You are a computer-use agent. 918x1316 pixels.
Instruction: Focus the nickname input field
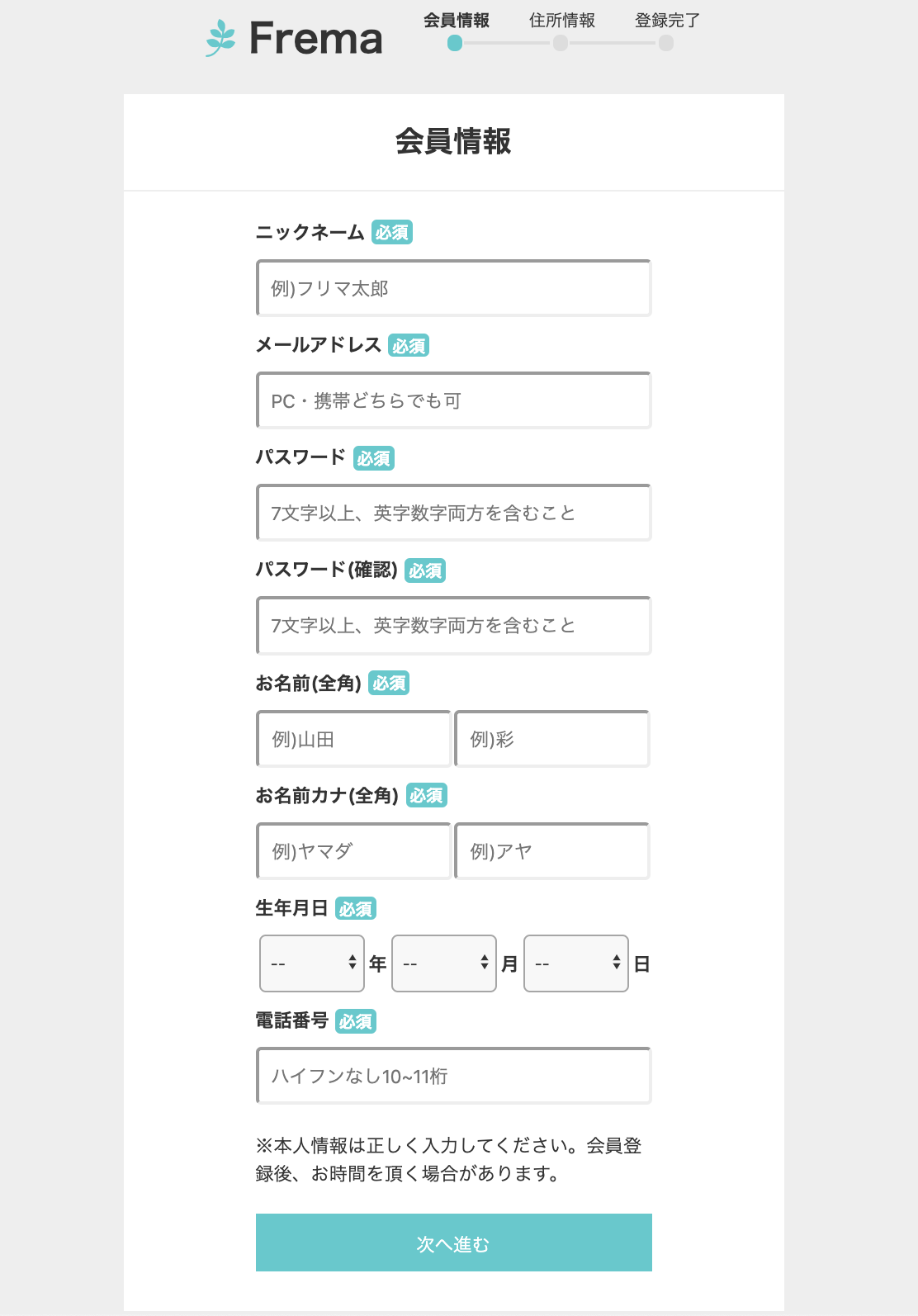click(454, 288)
